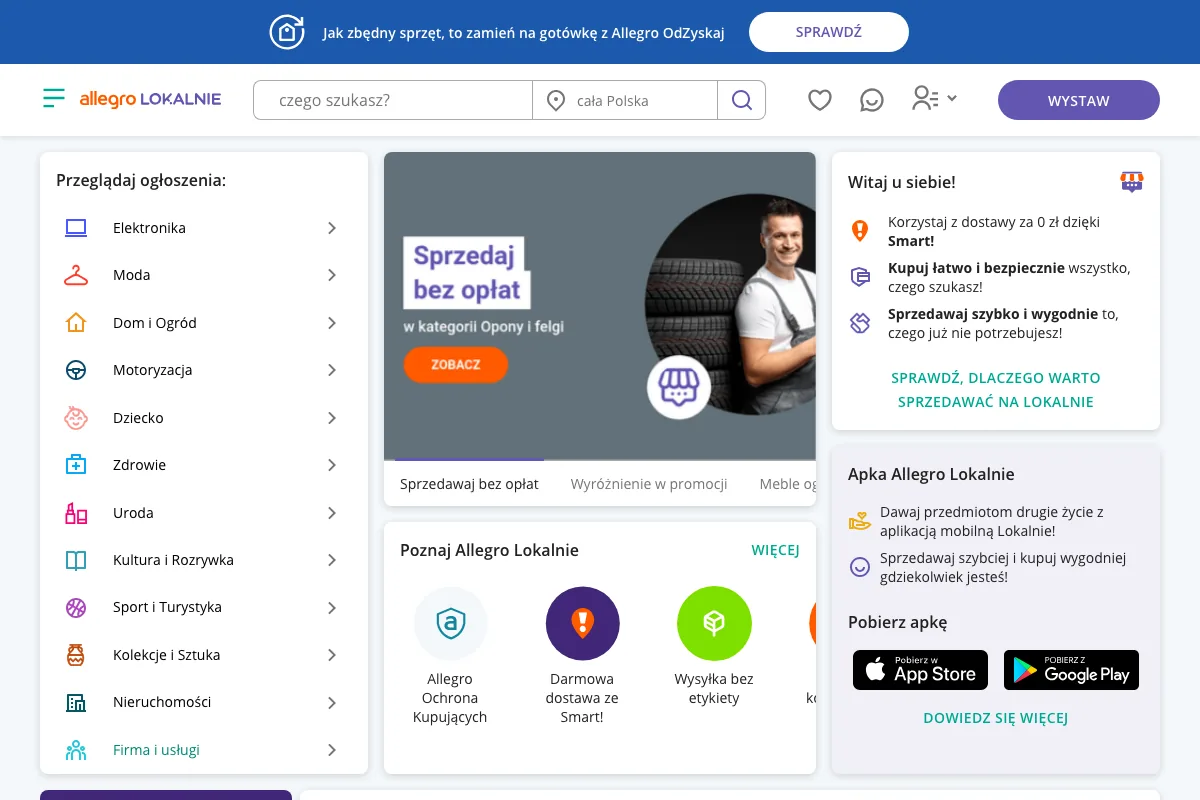The width and height of the screenshot is (1200, 800).
Task: Expand the Motoryzacja category chevron
Action: click(332, 370)
